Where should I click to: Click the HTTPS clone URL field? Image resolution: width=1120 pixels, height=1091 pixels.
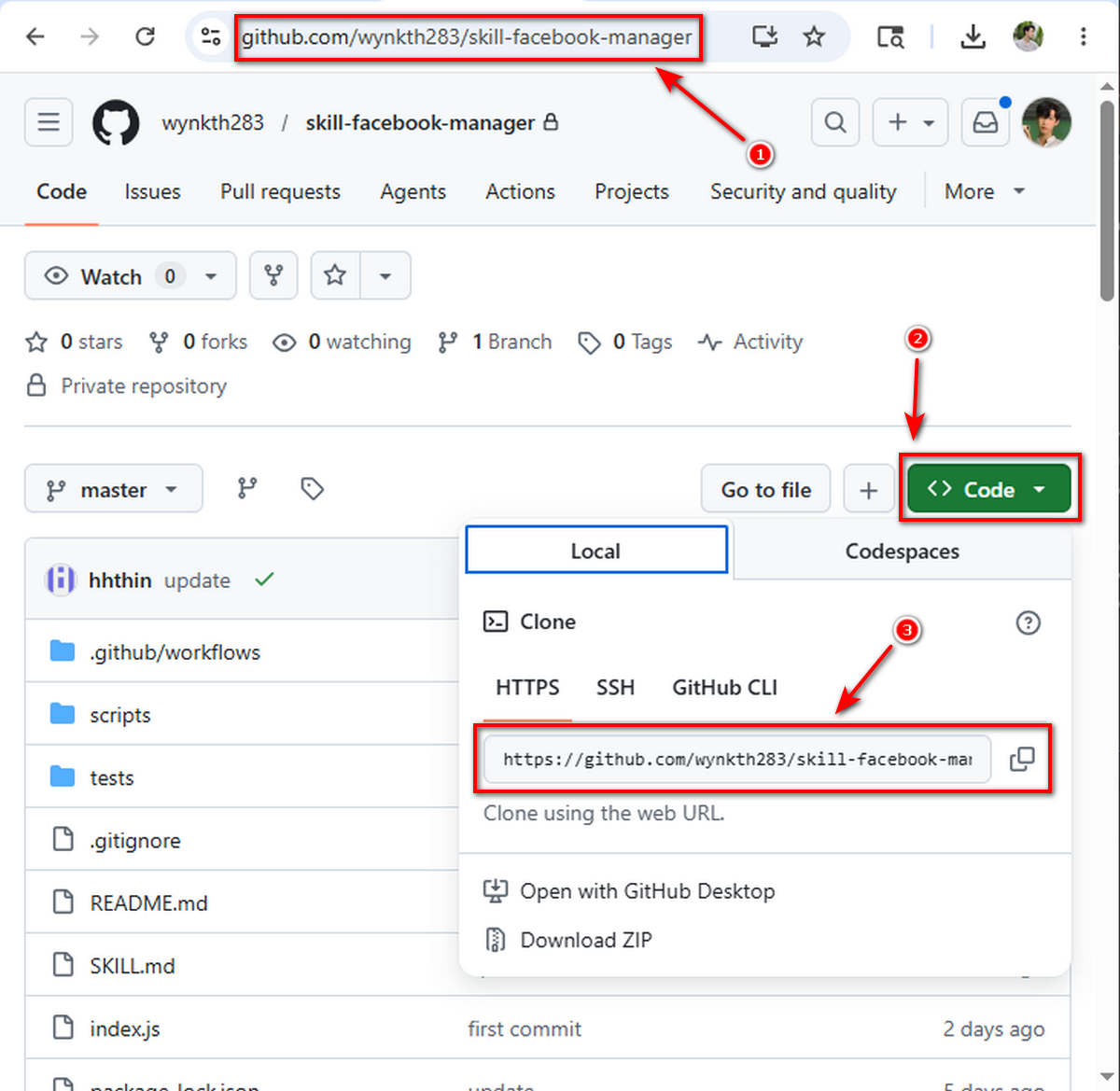pyautogui.click(x=737, y=759)
